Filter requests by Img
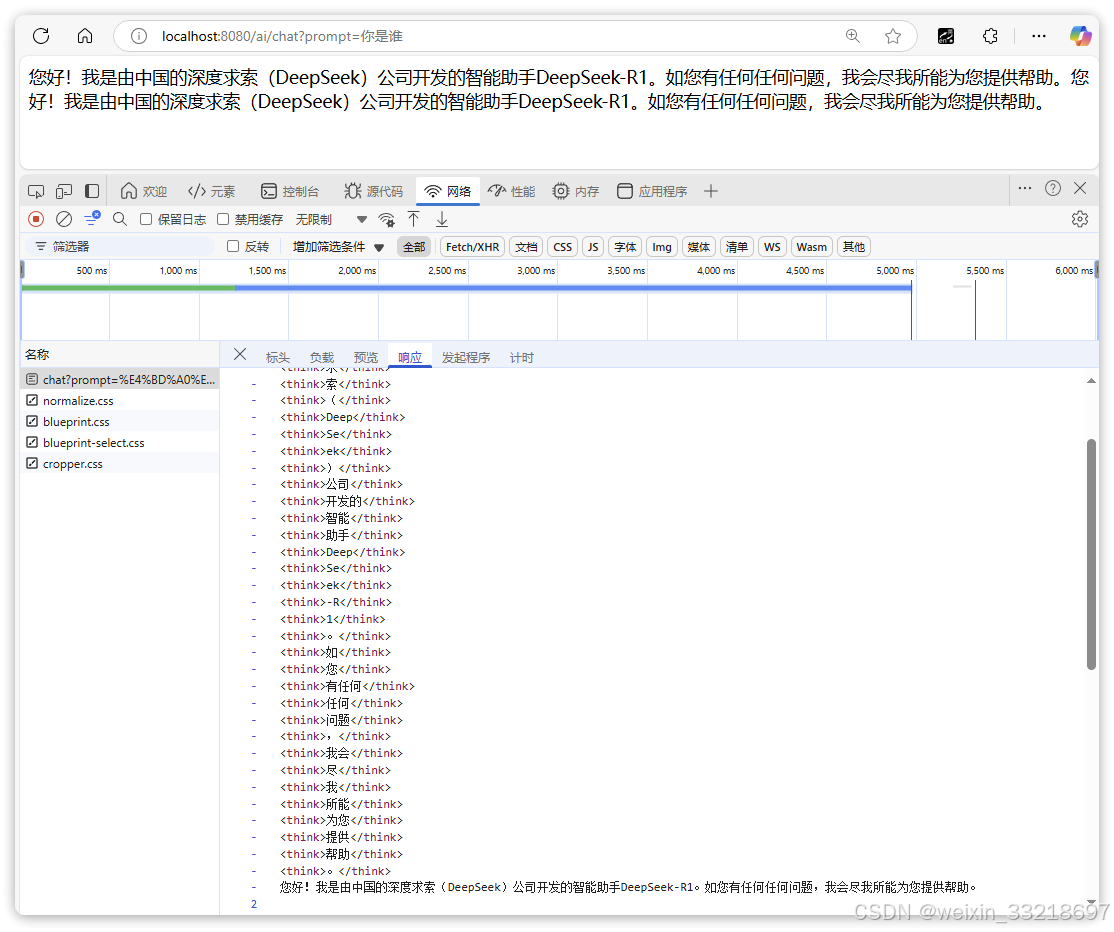The height and width of the screenshot is (932, 1114). [662, 247]
